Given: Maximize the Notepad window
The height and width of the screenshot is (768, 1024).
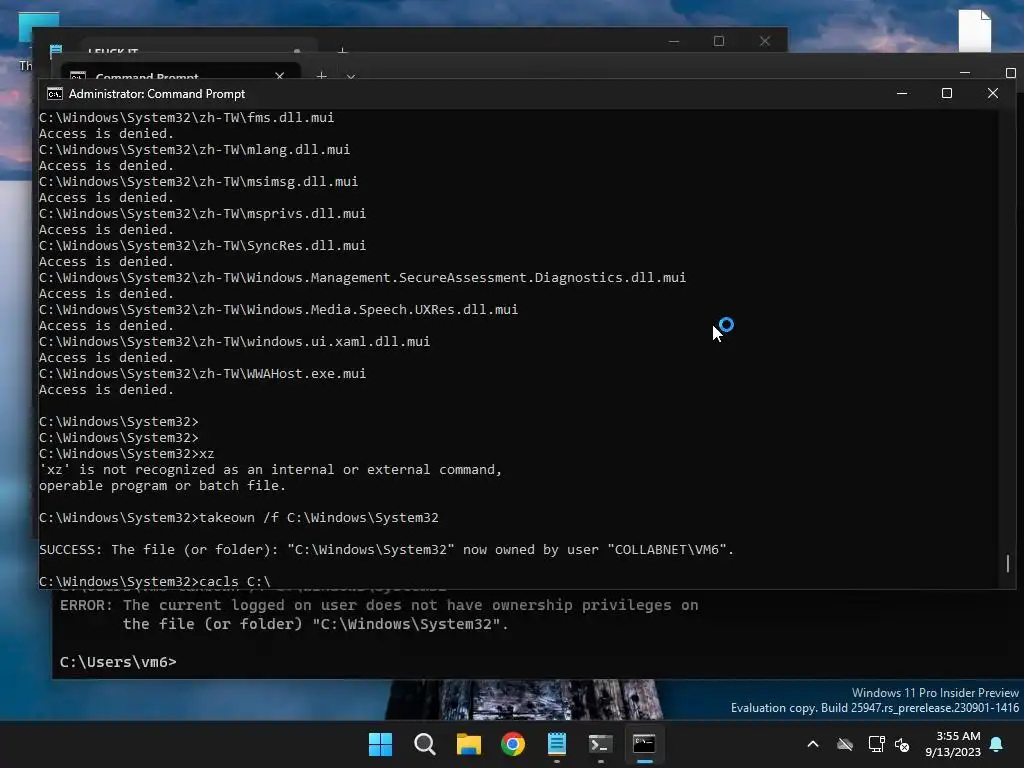Looking at the screenshot, I should [x=719, y=41].
